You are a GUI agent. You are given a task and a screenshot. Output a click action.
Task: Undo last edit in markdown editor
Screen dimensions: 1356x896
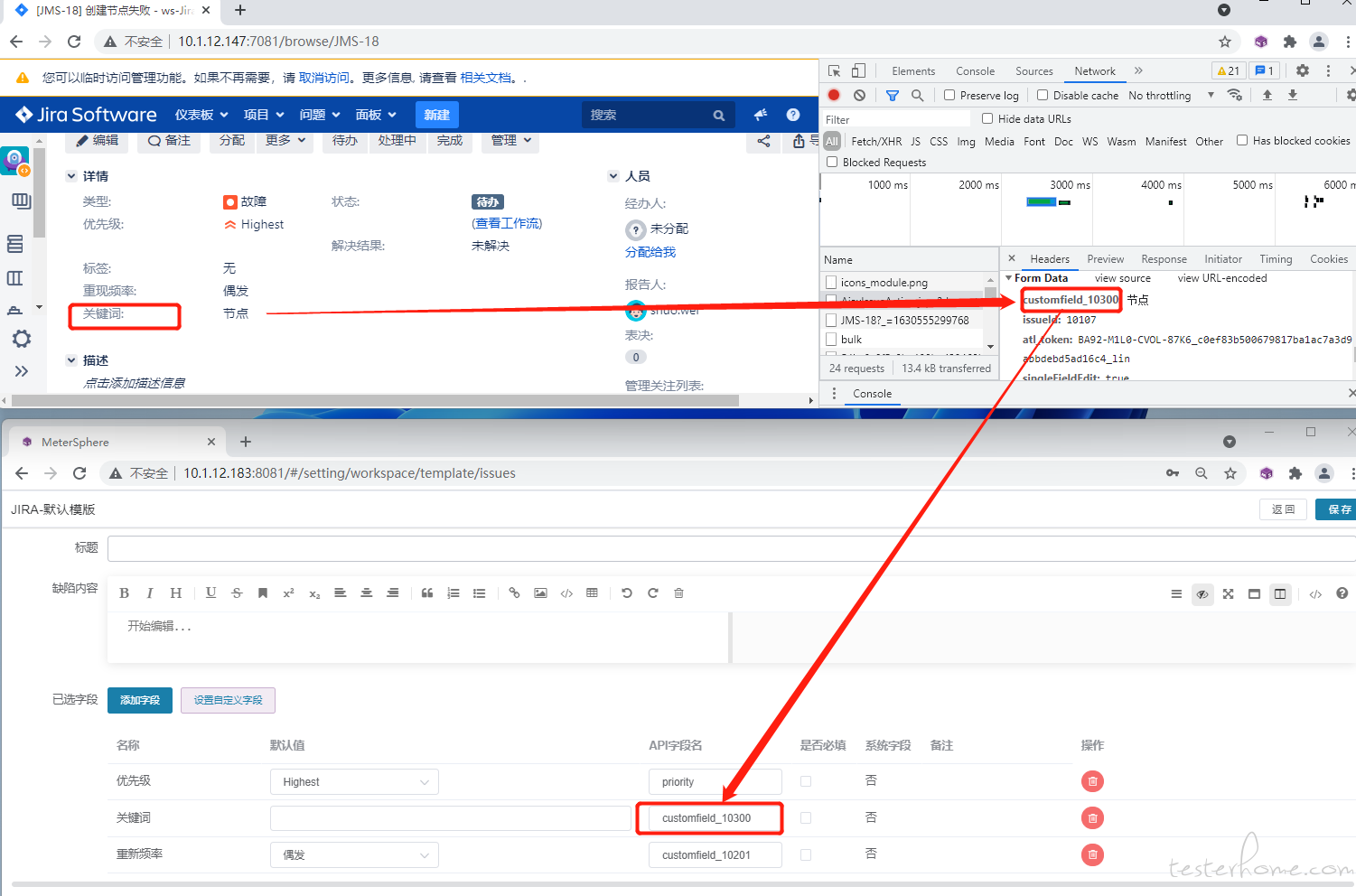click(x=627, y=593)
